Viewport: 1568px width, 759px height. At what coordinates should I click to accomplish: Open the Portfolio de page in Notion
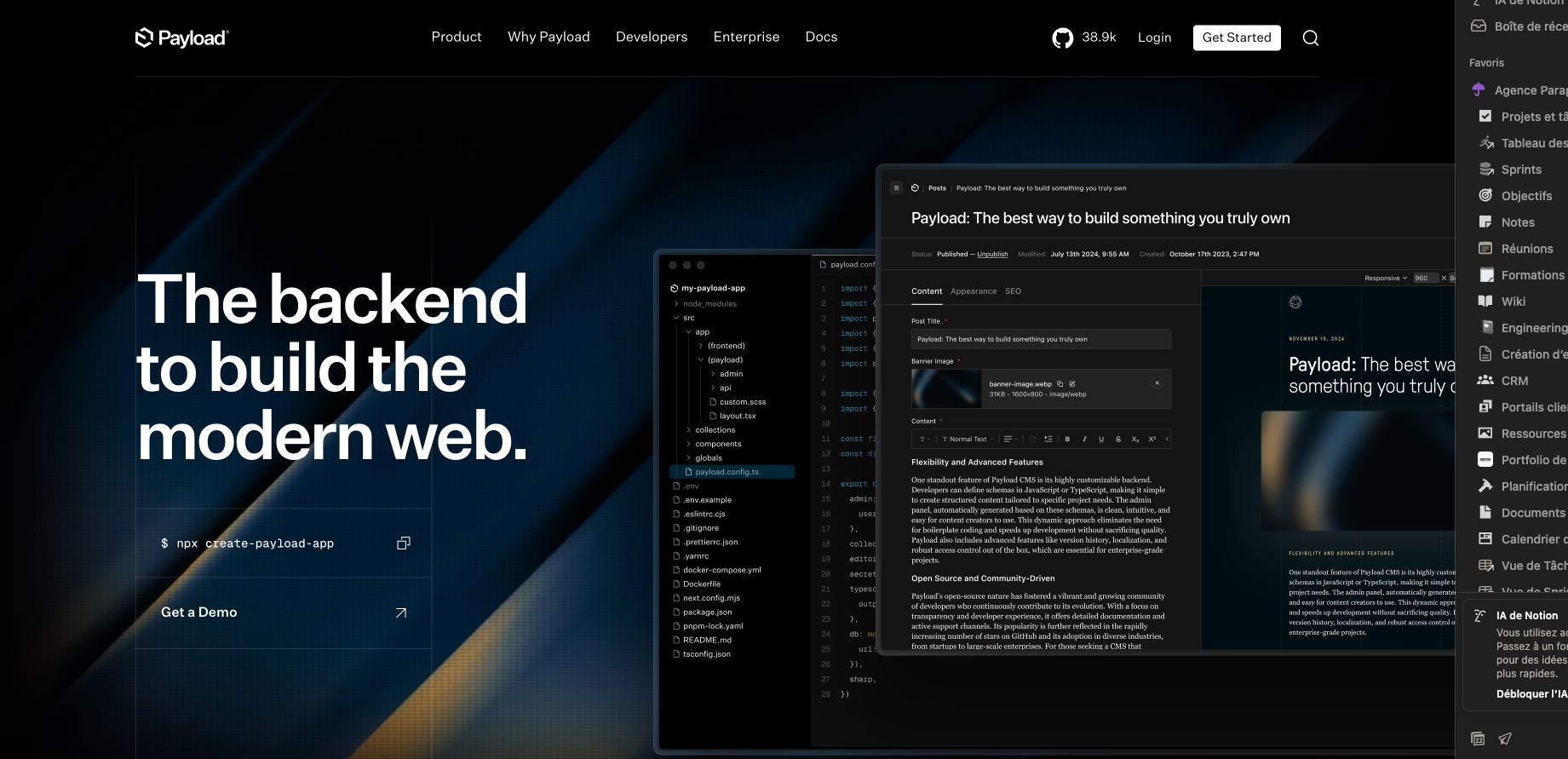pos(1523,459)
